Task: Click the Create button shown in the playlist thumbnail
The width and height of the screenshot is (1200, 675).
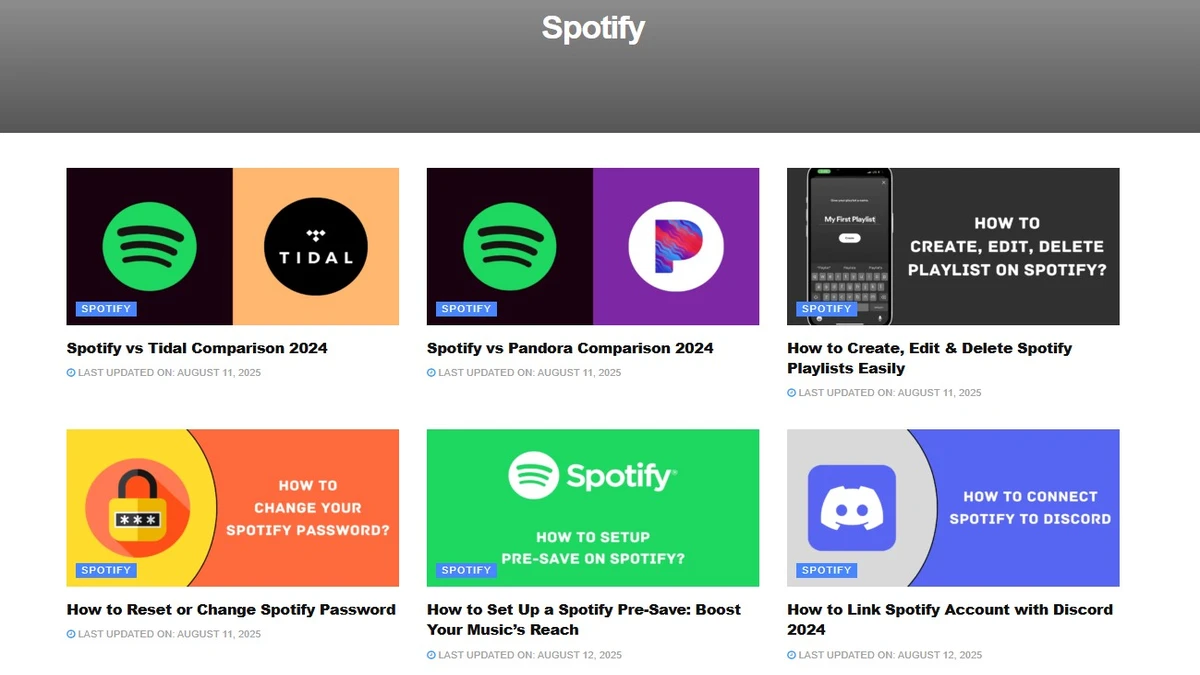Action: [849, 238]
